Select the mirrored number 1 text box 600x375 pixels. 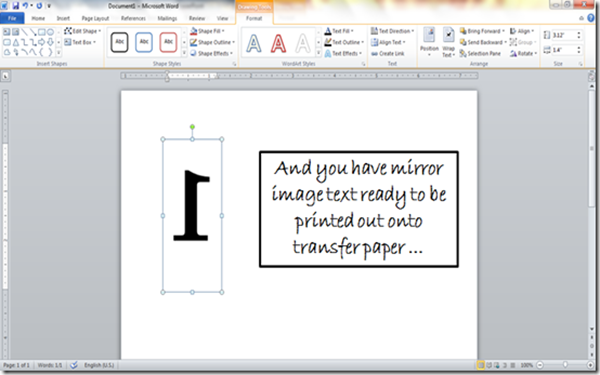(192, 215)
